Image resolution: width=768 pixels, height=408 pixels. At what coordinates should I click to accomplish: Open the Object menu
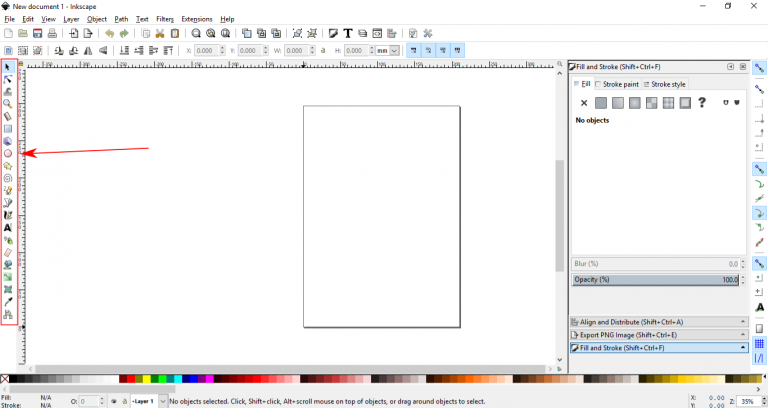(x=96, y=19)
